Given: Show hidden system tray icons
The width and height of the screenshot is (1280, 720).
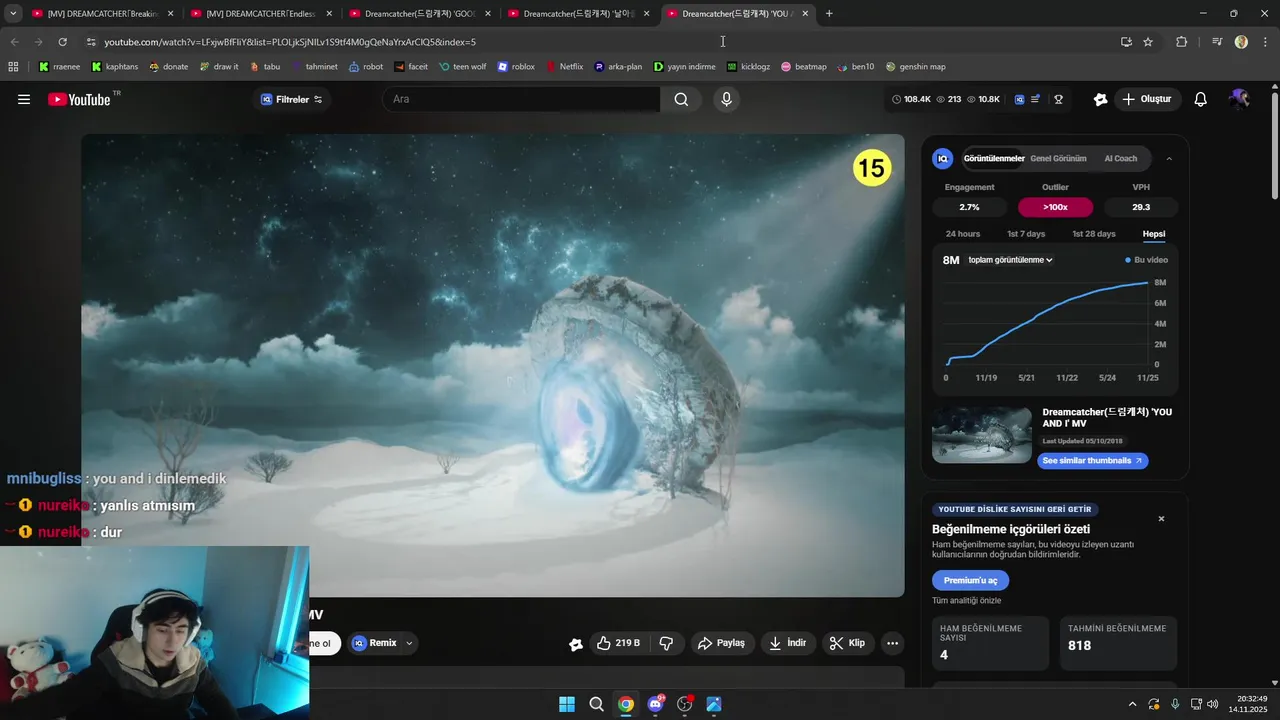Looking at the screenshot, I should [1132, 704].
